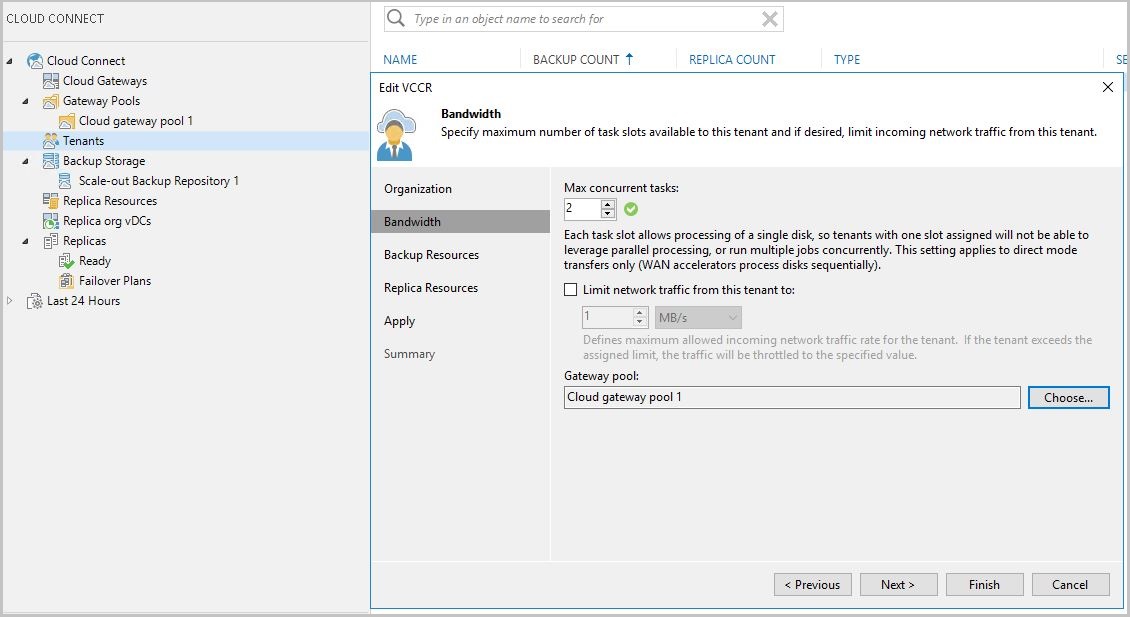1130x617 pixels.
Task: Select the Ready replicas icon
Action: click(67, 261)
